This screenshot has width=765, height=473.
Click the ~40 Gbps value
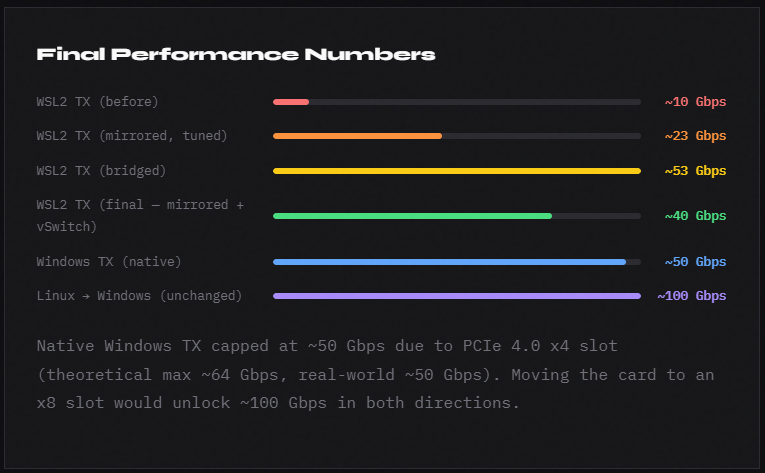(695, 216)
